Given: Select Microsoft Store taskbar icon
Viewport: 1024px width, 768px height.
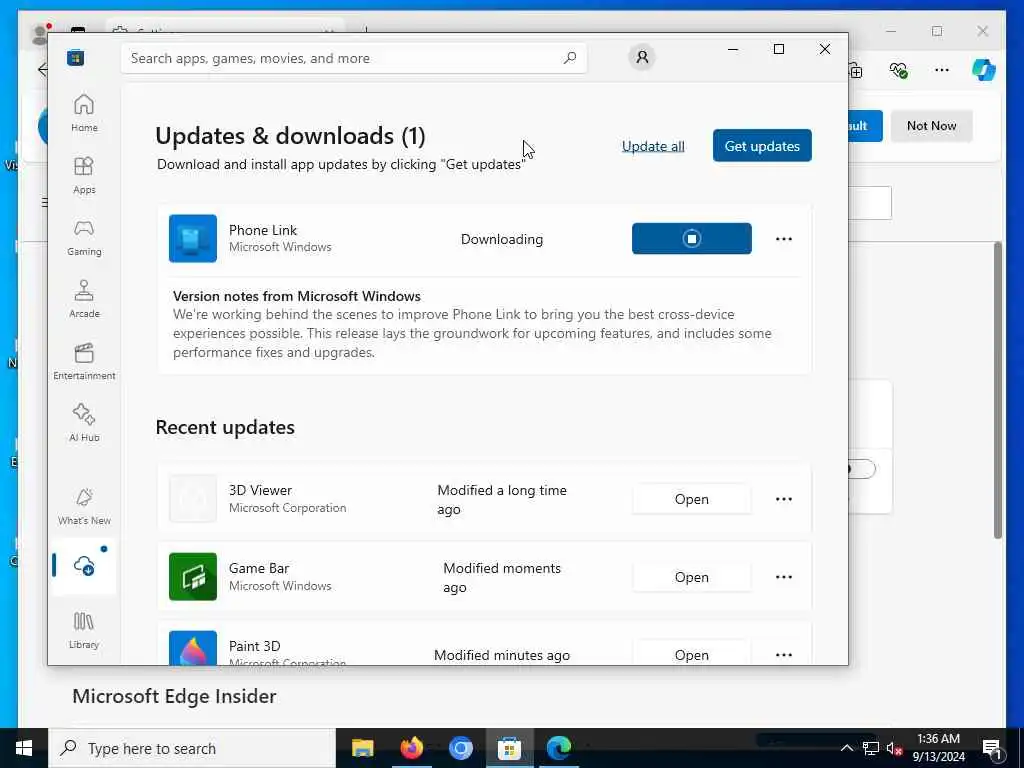Looking at the screenshot, I should 509,748.
